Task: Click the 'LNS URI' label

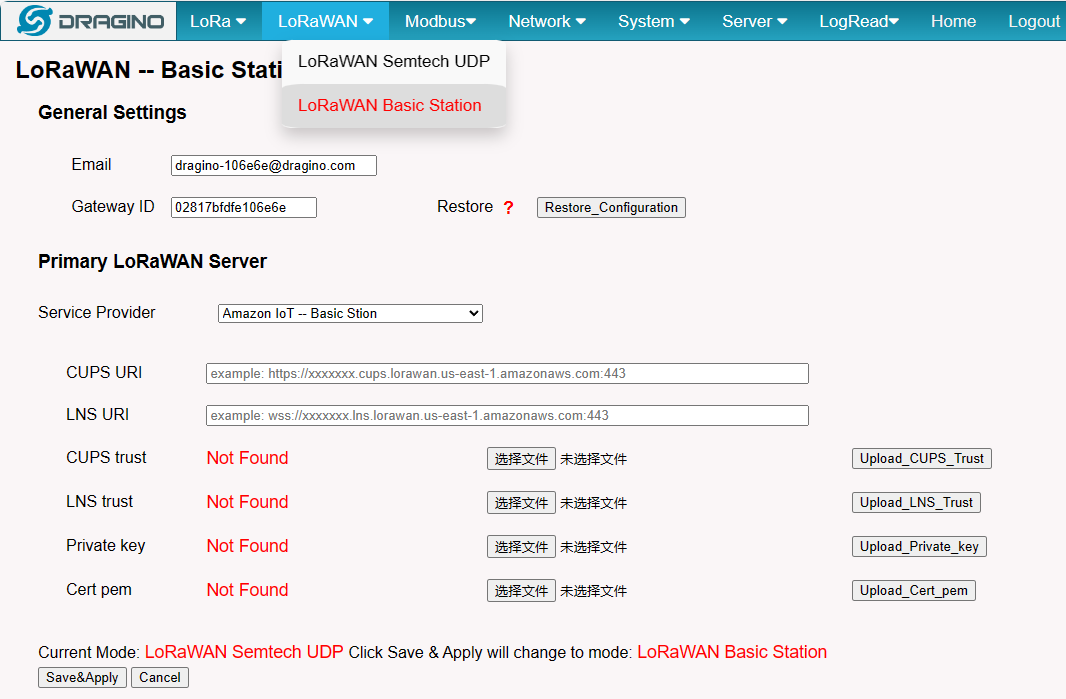Action: pos(97,415)
